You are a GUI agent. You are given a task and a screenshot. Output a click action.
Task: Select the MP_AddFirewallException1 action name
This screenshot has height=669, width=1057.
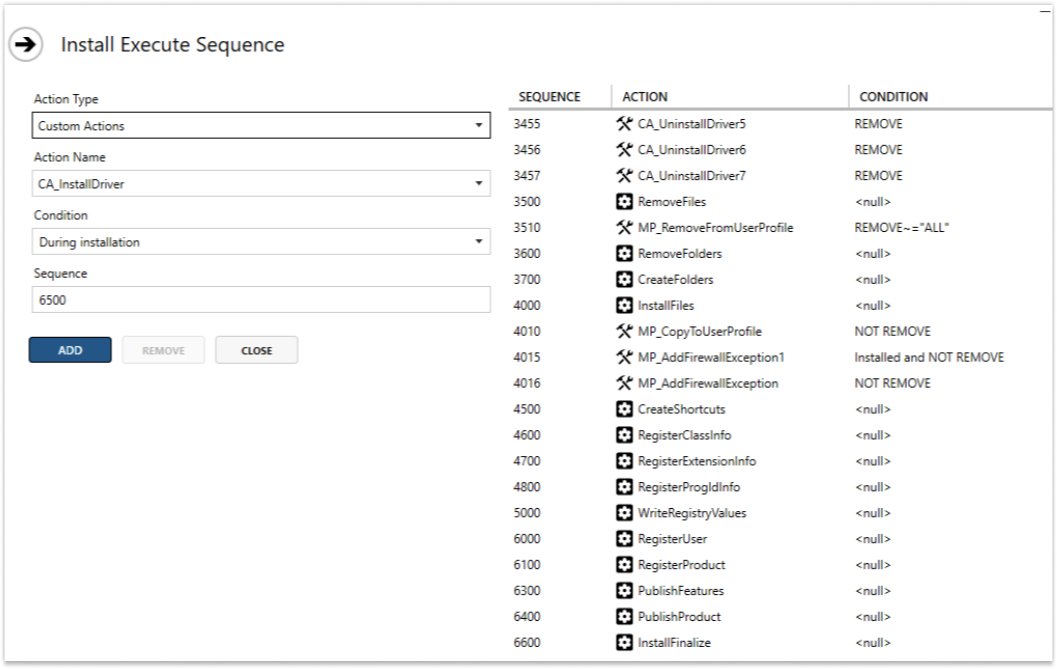[711, 357]
